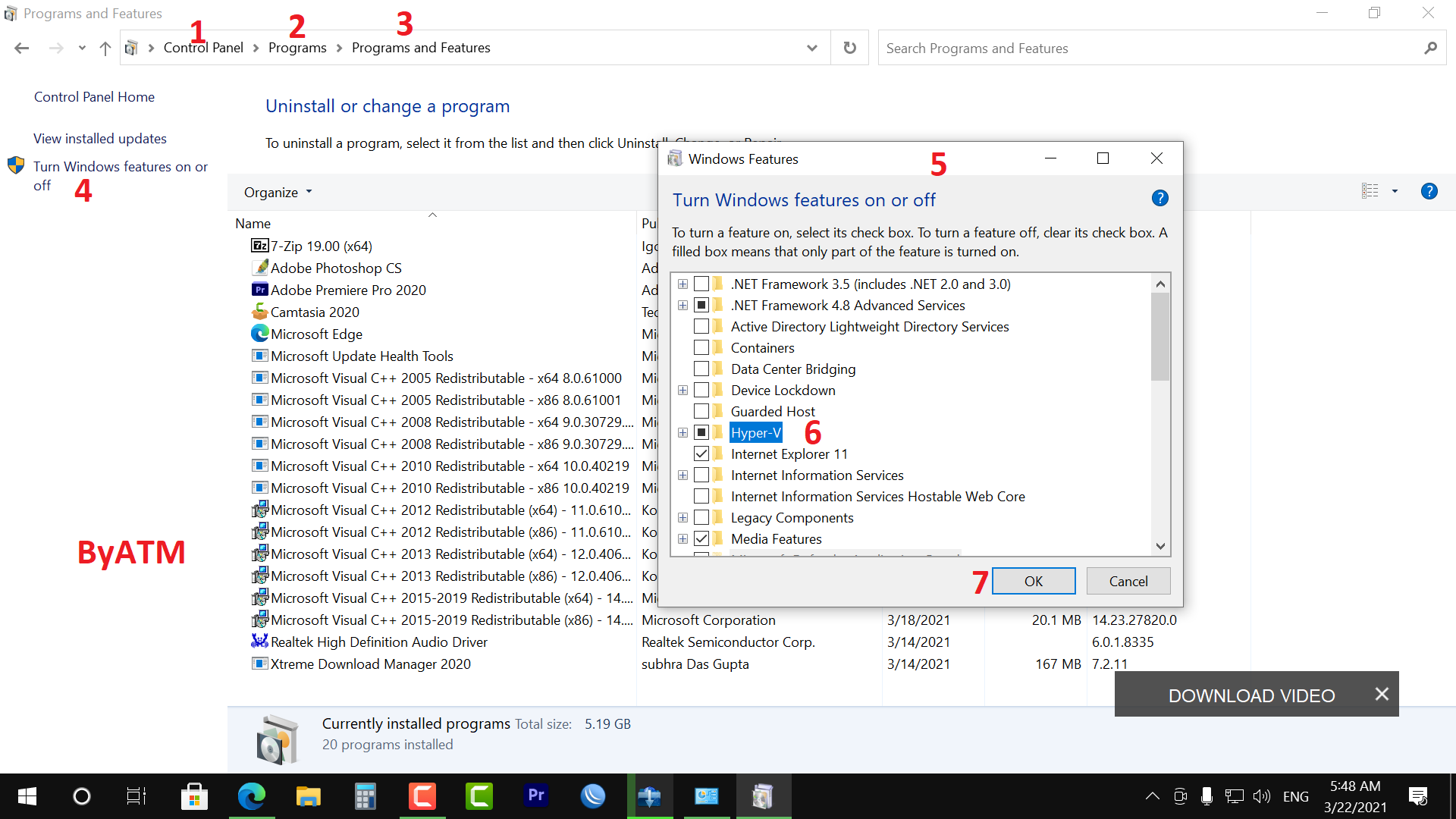The image size is (1456, 819).
Task: Click Control Panel in breadcrumb path
Action: (203, 48)
